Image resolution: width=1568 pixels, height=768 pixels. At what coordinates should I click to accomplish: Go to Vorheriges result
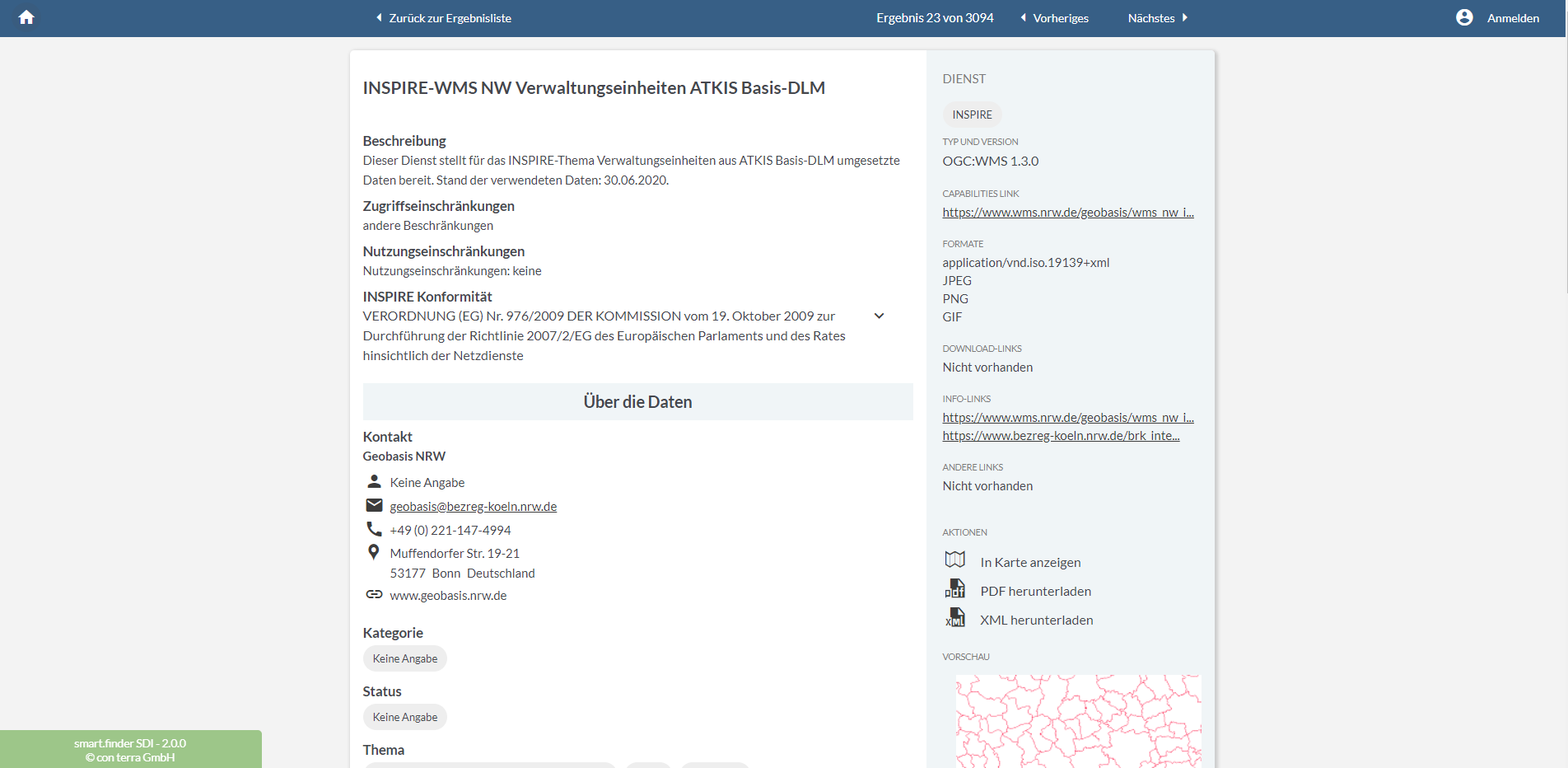[x=1061, y=18]
